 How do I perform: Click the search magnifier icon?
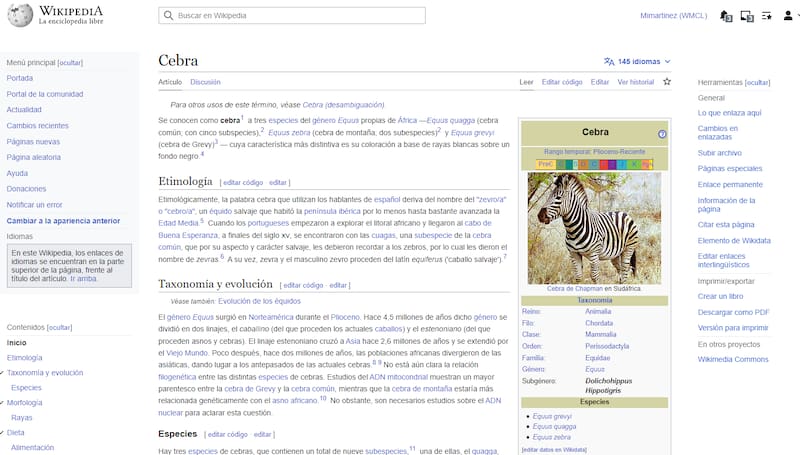coord(168,17)
